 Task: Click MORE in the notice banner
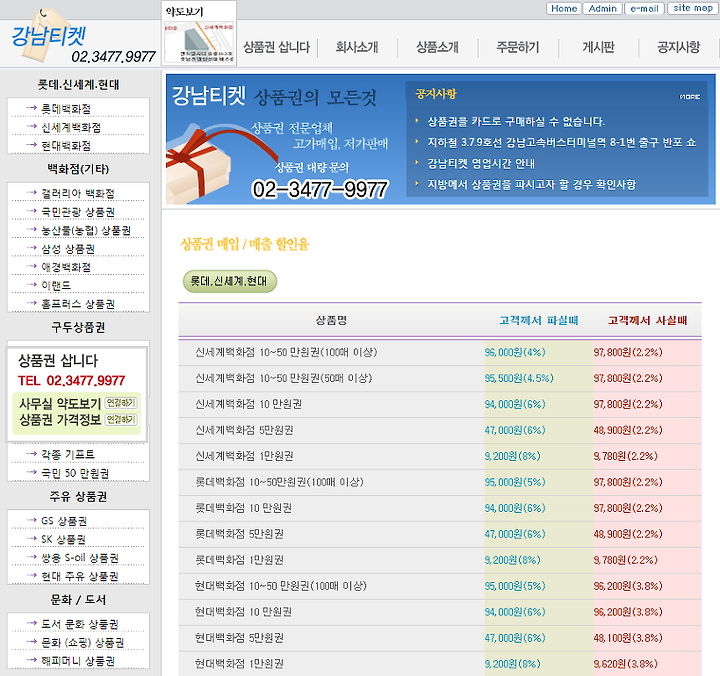coord(690,97)
